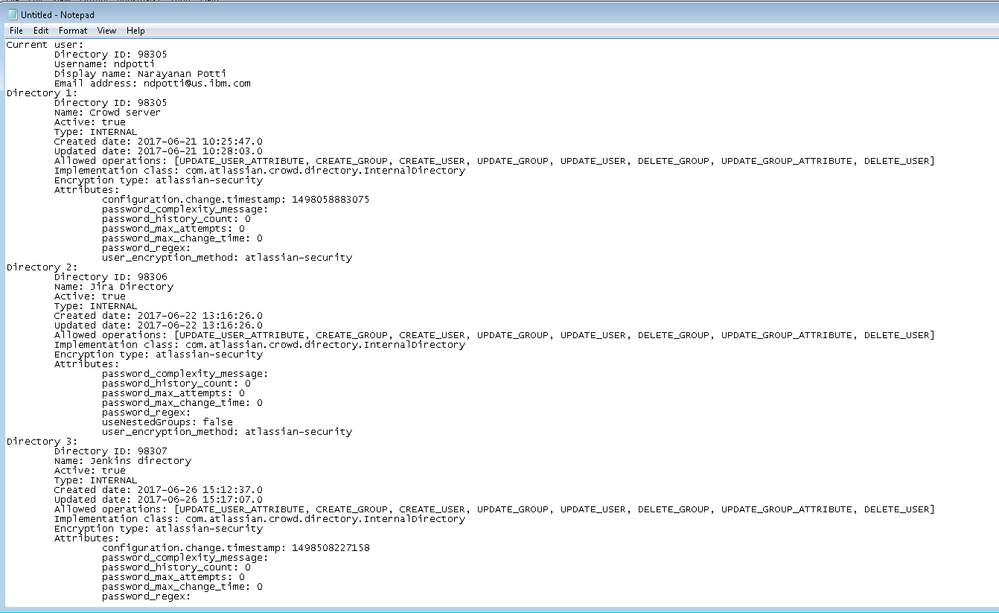
Task: Click 'Updated date: 2017-06-21 10:28:03.0' line
Action: point(158,151)
